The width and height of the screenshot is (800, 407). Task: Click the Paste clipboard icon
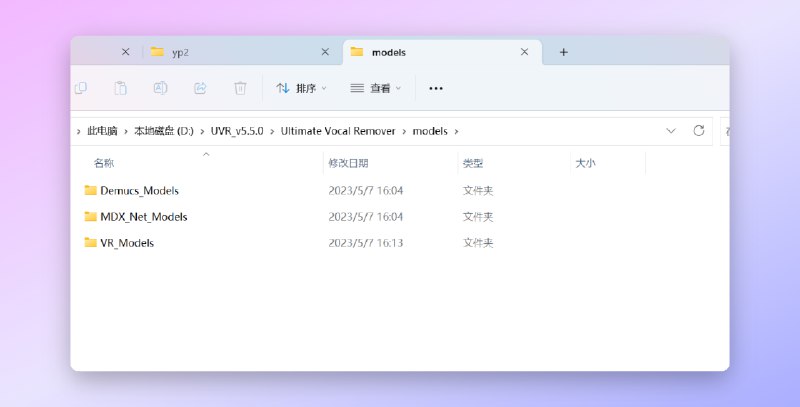coord(120,88)
